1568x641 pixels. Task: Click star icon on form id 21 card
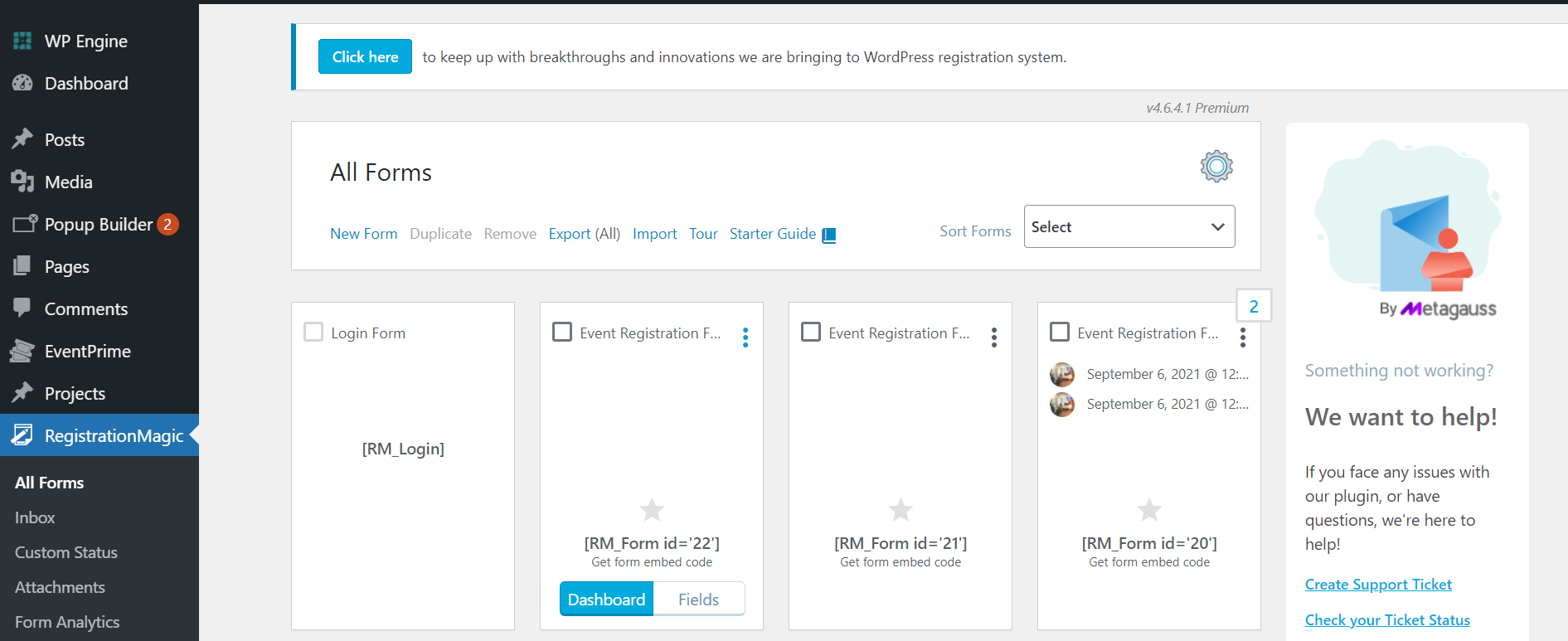tap(901, 509)
